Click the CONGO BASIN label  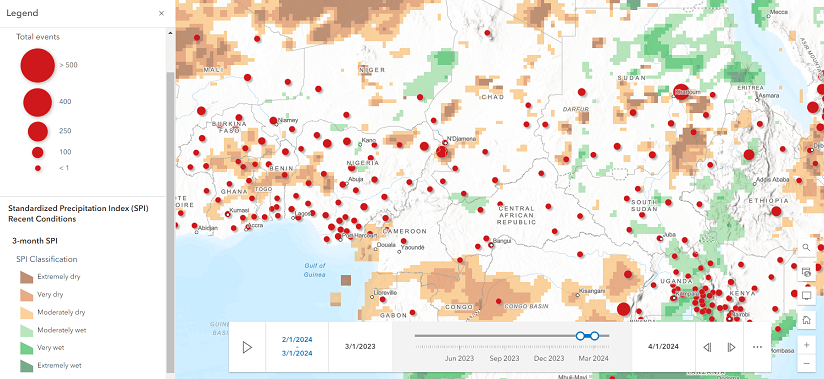tap(527, 306)
